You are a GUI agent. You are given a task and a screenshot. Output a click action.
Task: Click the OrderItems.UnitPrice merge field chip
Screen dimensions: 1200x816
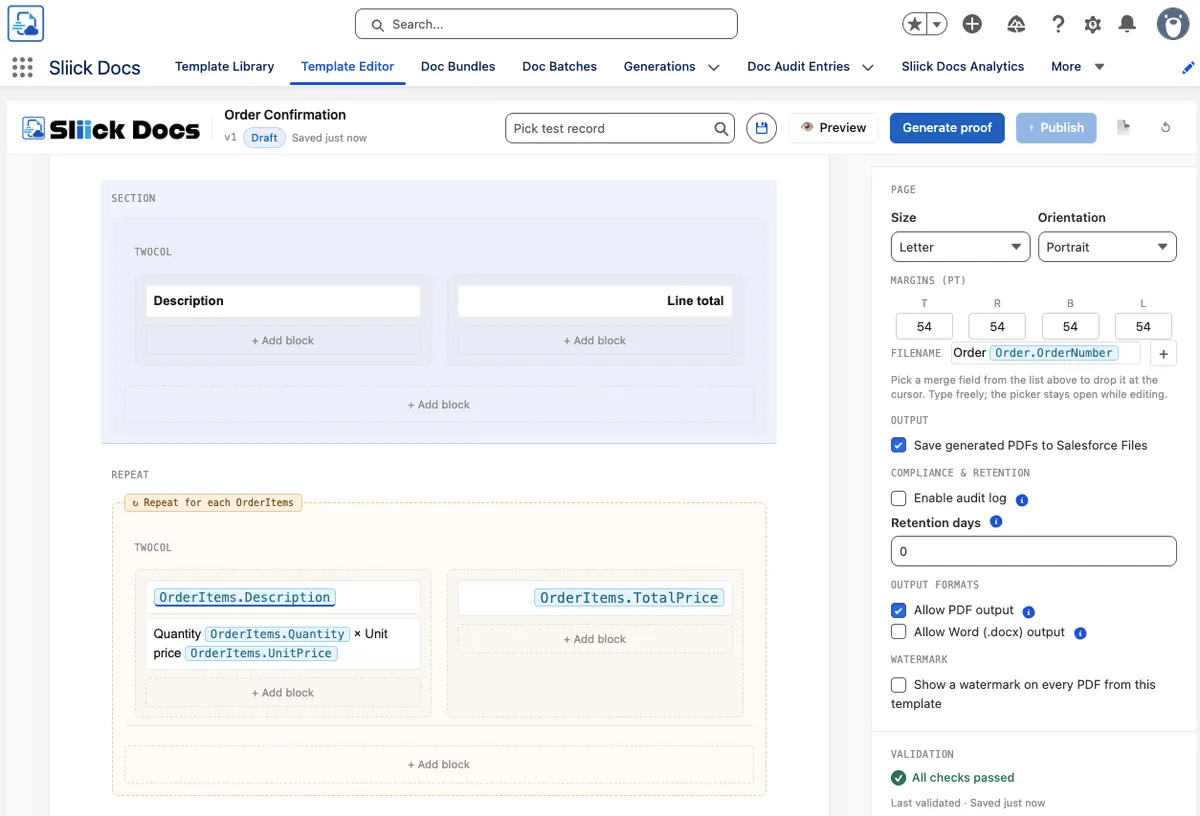261,653
